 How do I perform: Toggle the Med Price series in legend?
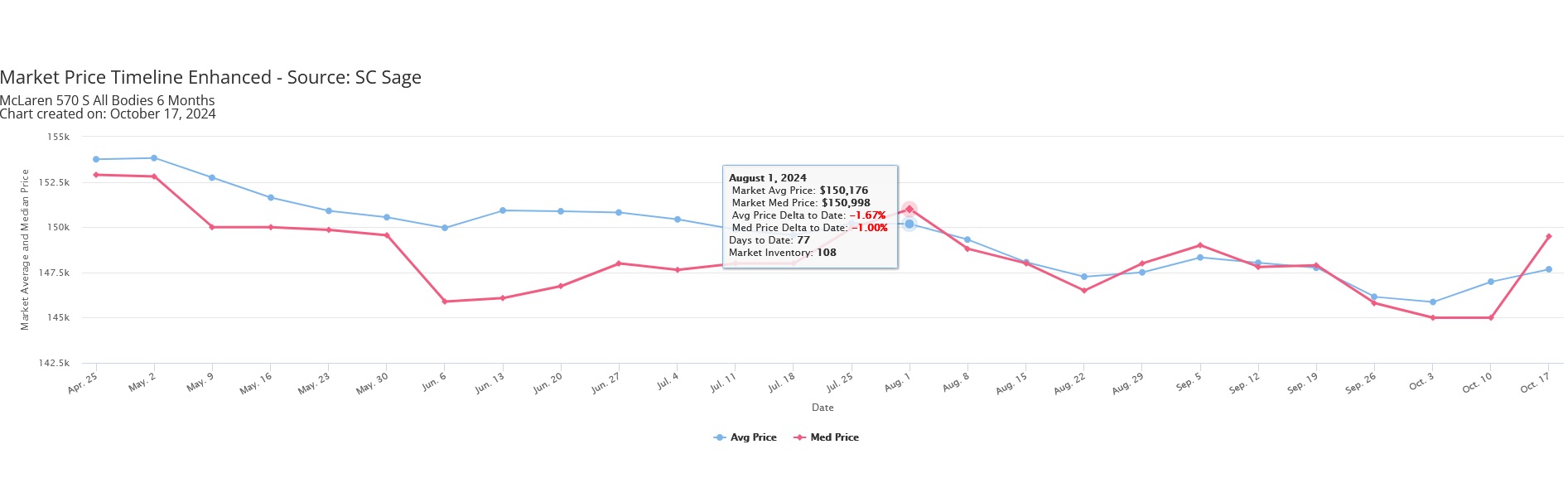[x=826, y=437]
